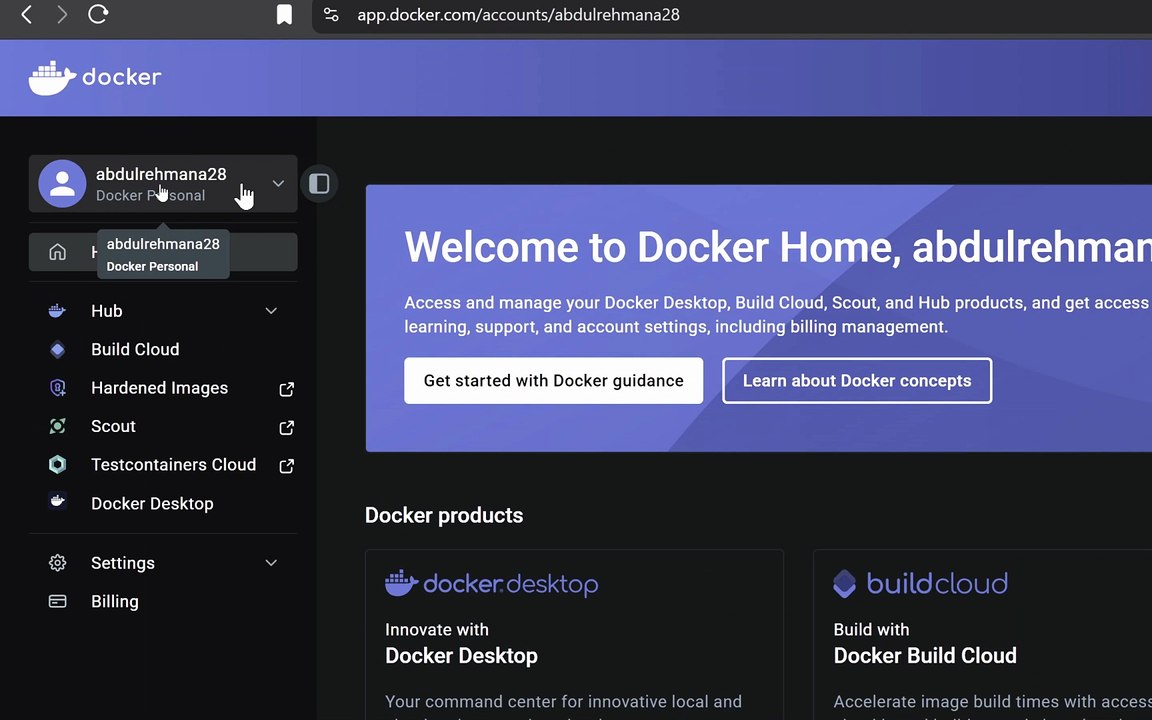The width and height of the screenshot is (1152, 720).
Task: Click Get started with Docker guidance
Action: (553, 381)
